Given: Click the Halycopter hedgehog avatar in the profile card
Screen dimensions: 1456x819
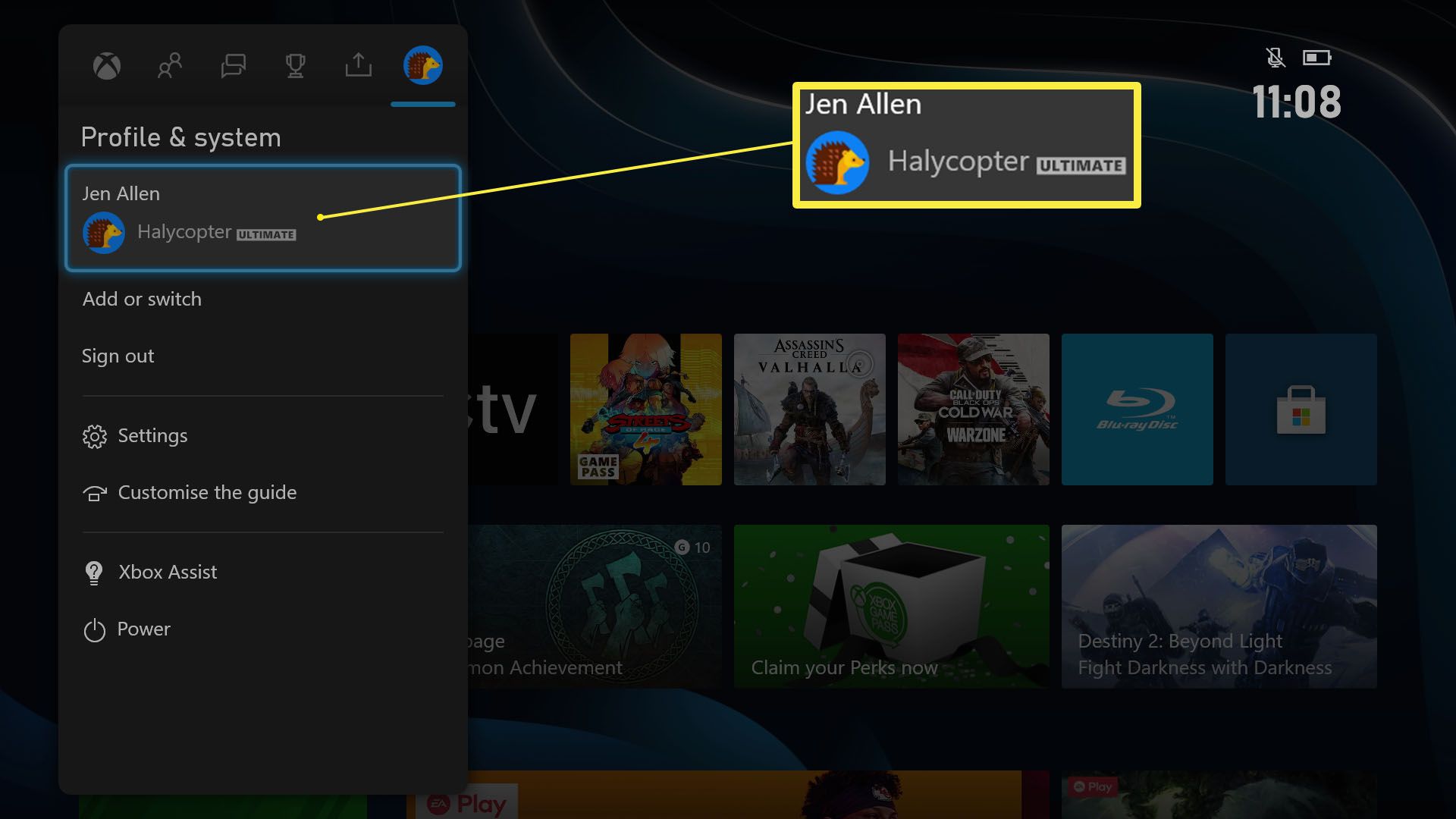Looking at the screenshot, I should click(104, 232).
